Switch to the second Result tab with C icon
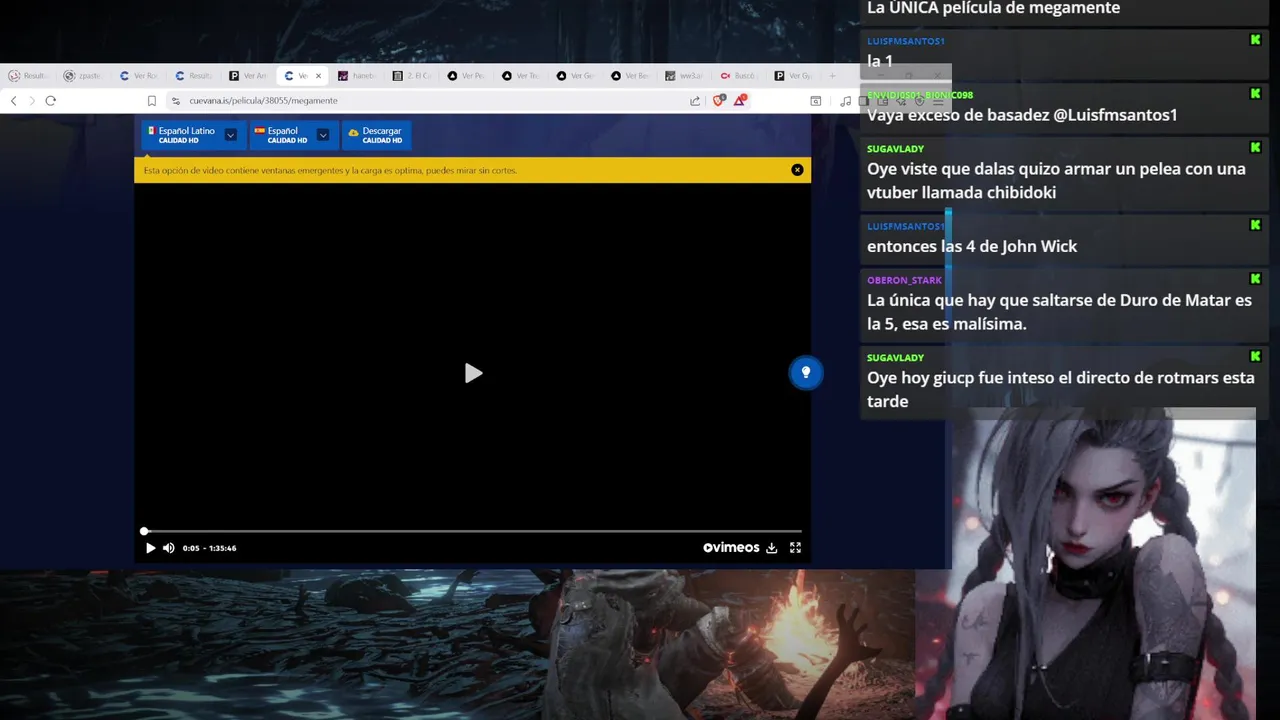Viewport: 1280px width, 720px height. [194, 76]
